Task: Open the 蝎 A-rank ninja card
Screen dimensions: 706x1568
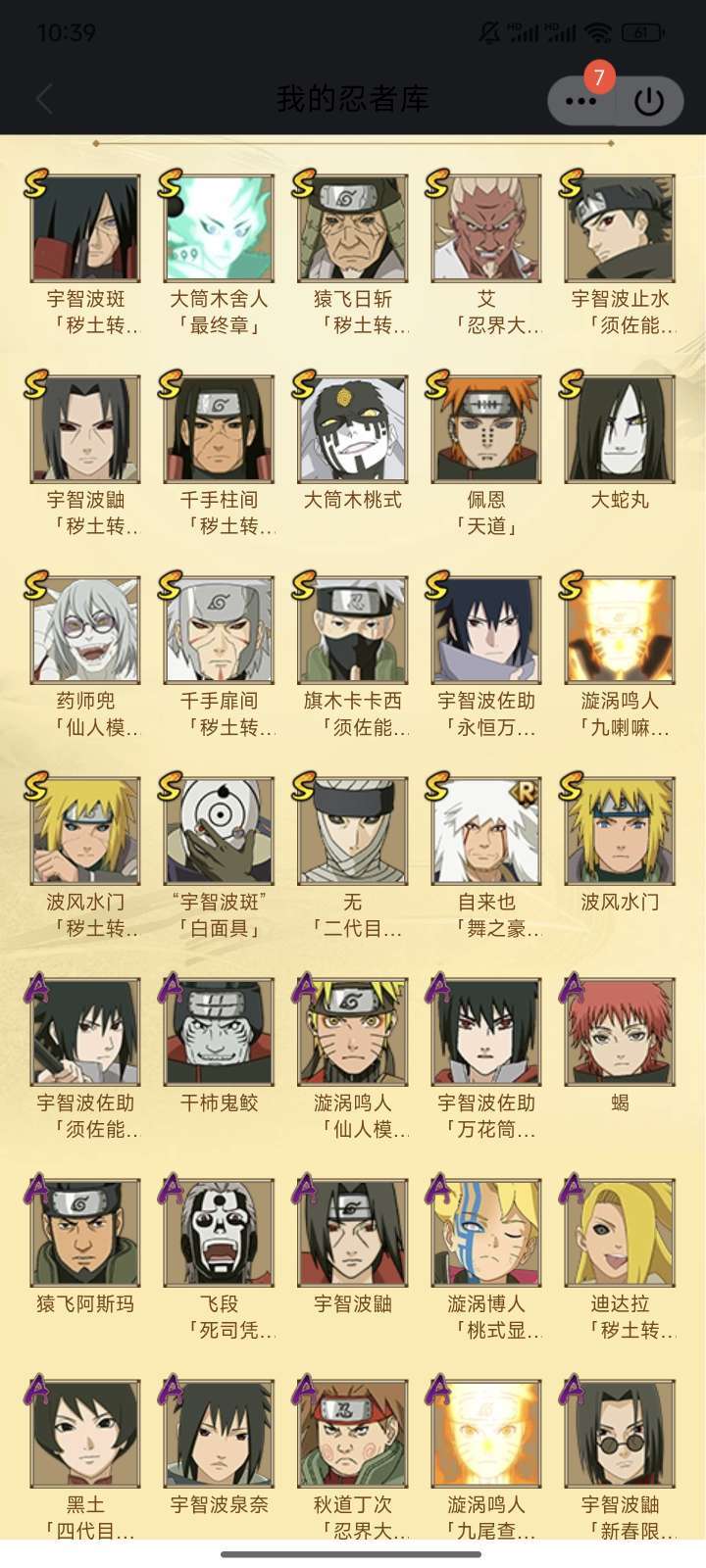Action: 620,1032
